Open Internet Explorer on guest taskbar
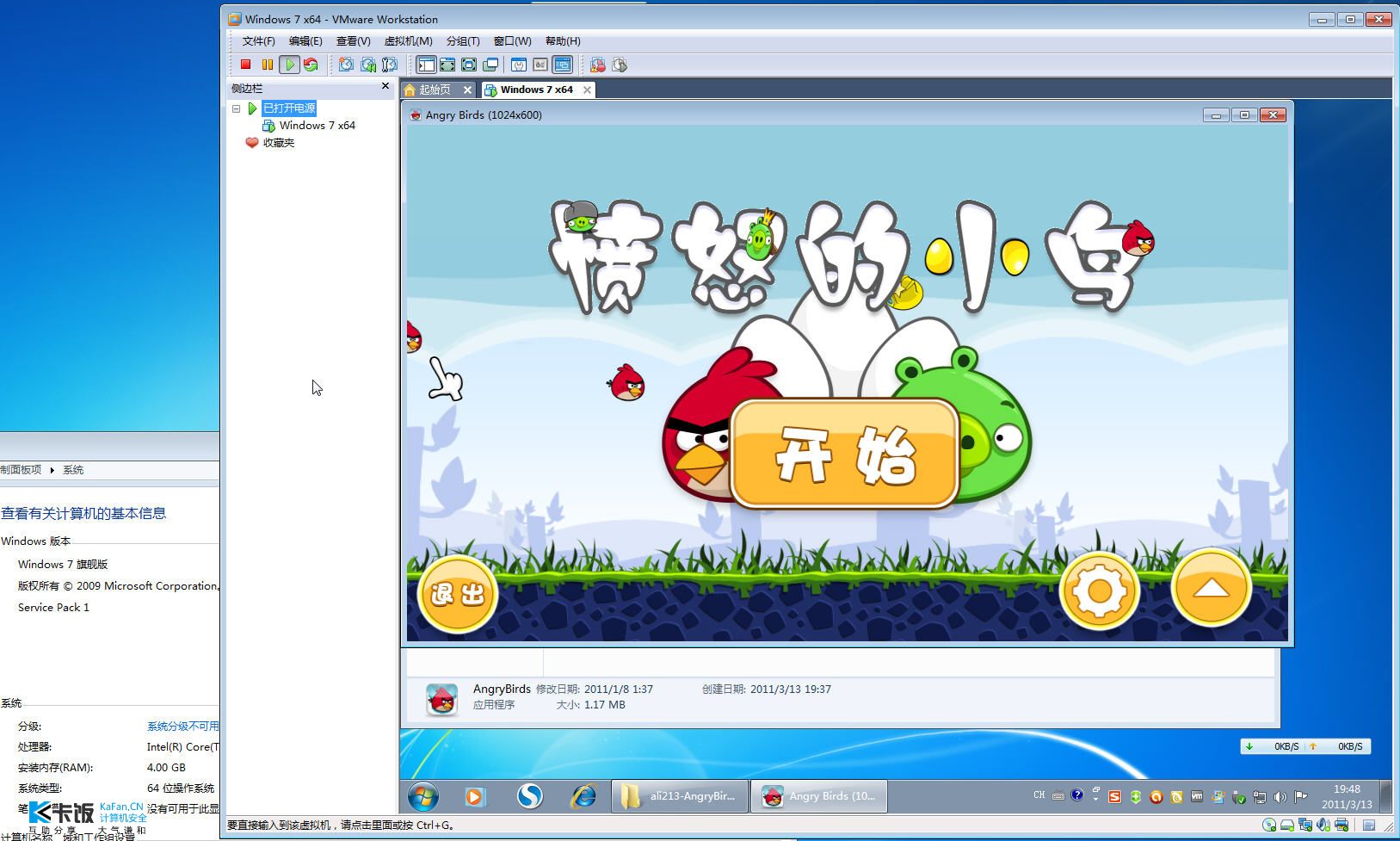Image resolution: width=1400 pixels, height=841 pixels. pyautogui.click(x=583, y=796)
